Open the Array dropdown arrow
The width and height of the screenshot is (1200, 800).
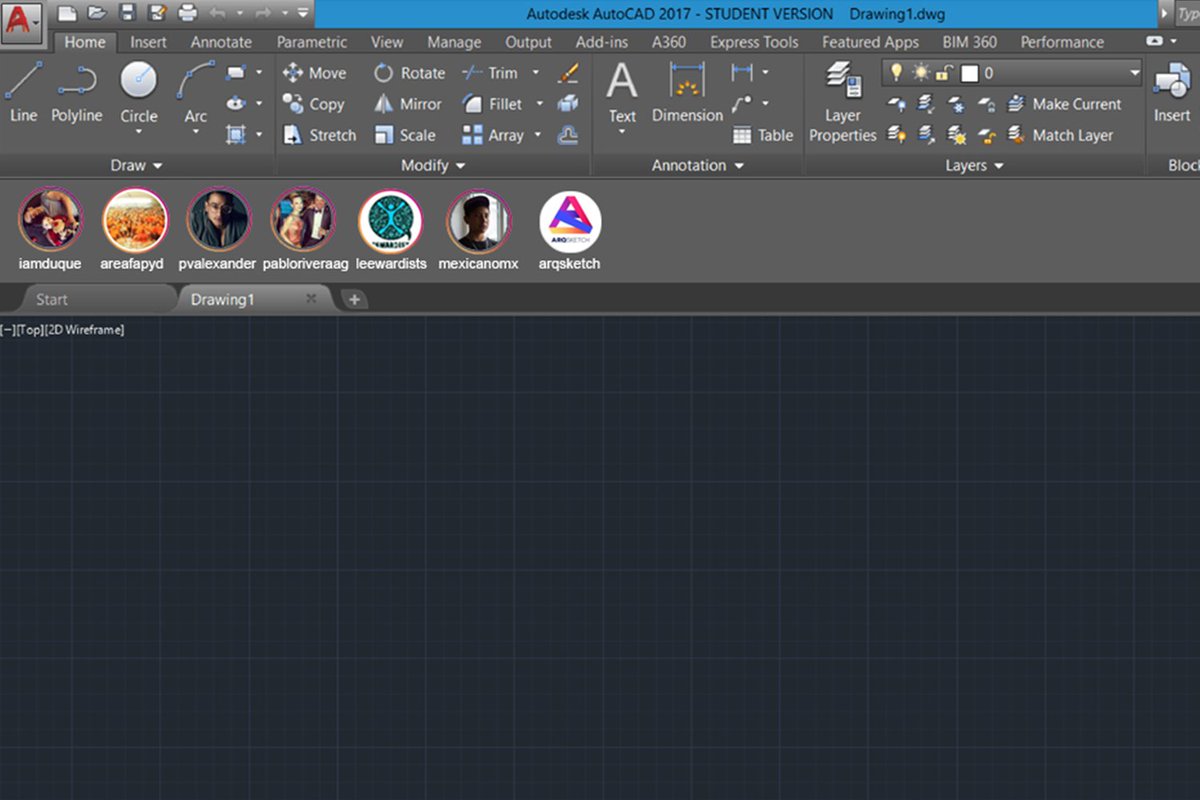(538, 135)
